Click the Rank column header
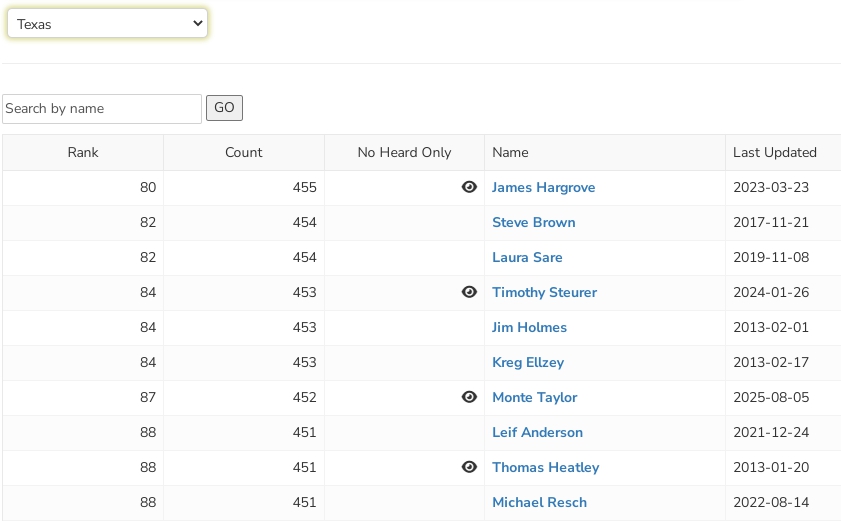 point(83,153)
